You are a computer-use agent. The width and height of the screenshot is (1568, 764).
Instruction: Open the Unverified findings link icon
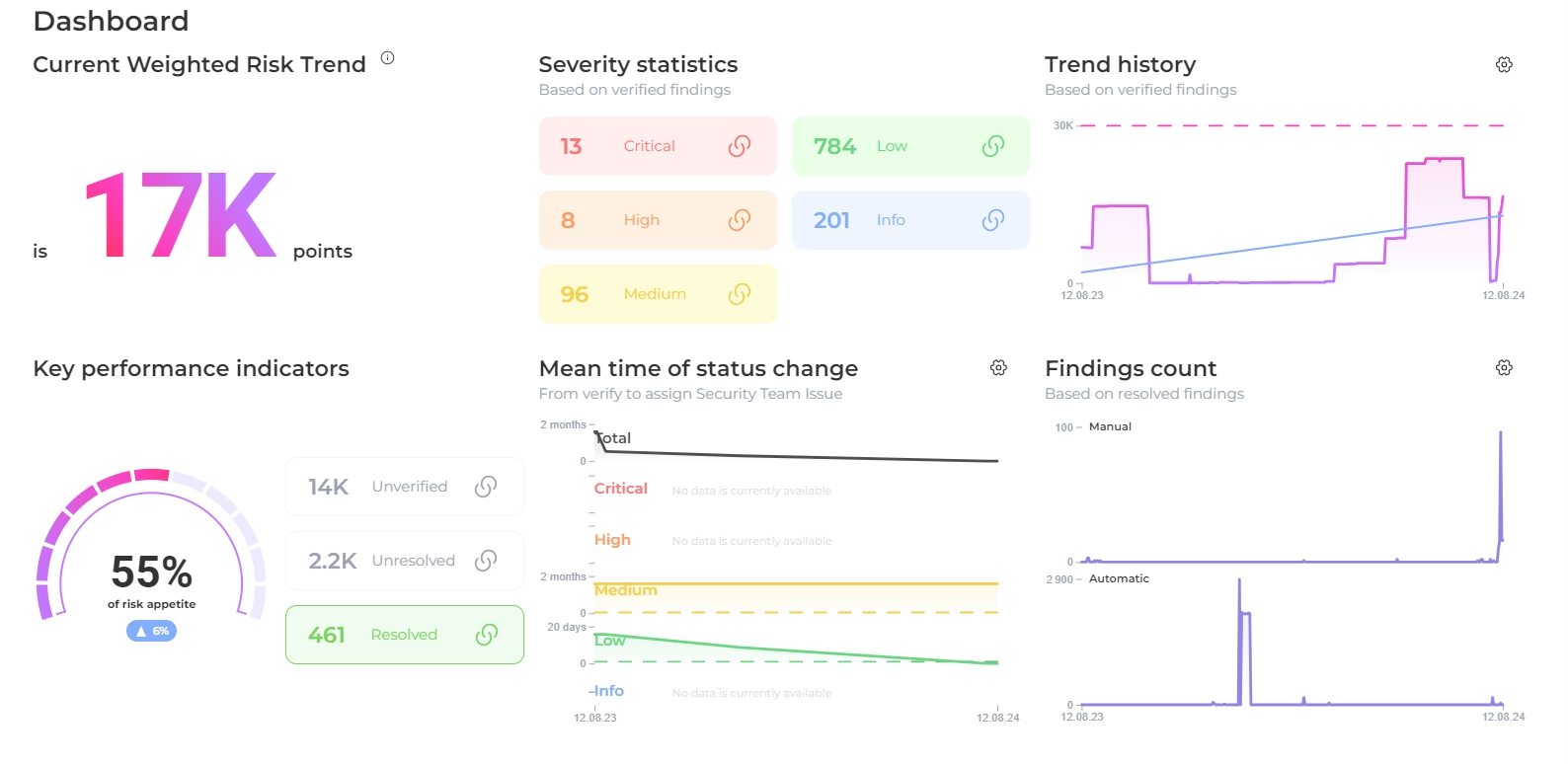(x=486, y=487)
